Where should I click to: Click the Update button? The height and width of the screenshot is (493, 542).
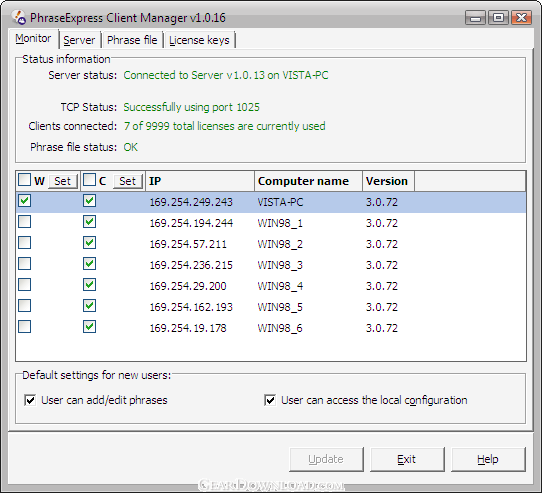click(x=326, y=459)
